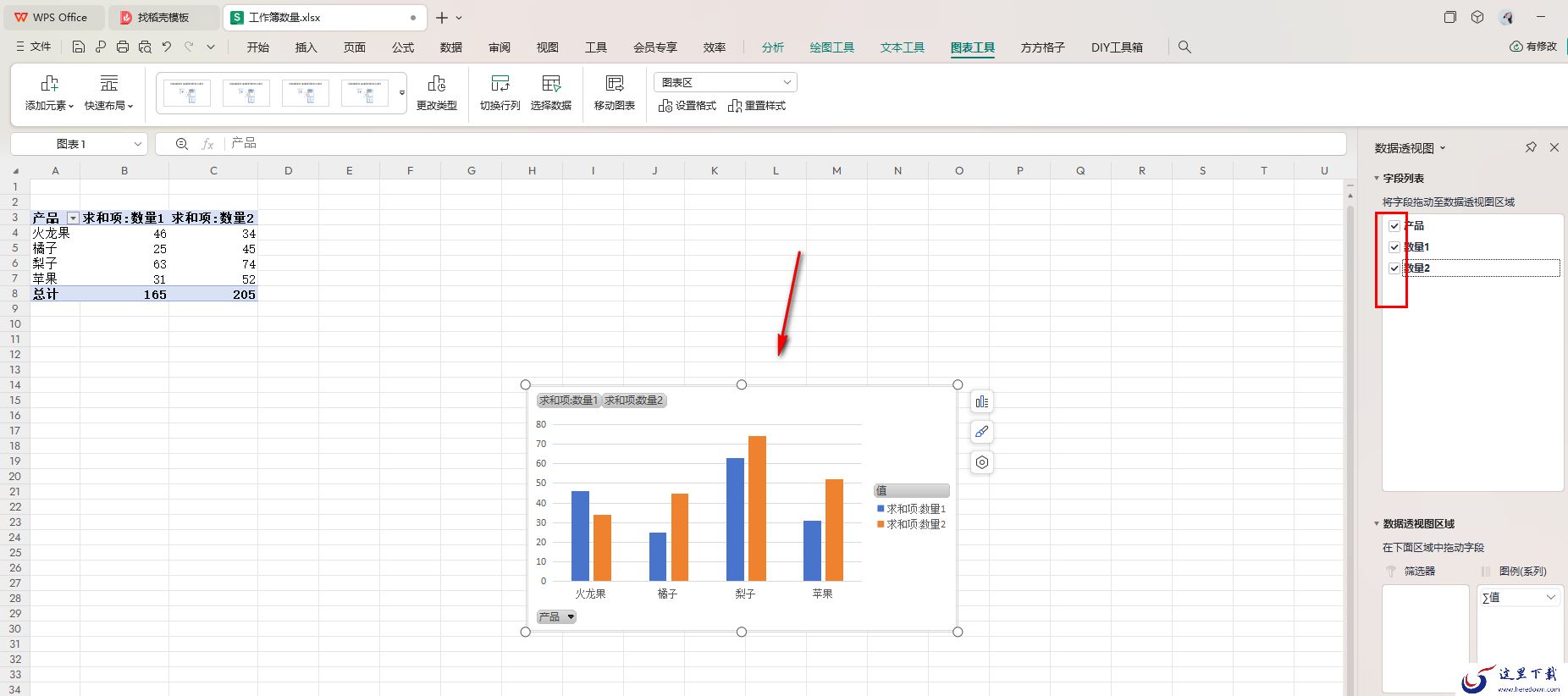
Task: Click Set Format (设置格式) button
Action: click(687, 106)
